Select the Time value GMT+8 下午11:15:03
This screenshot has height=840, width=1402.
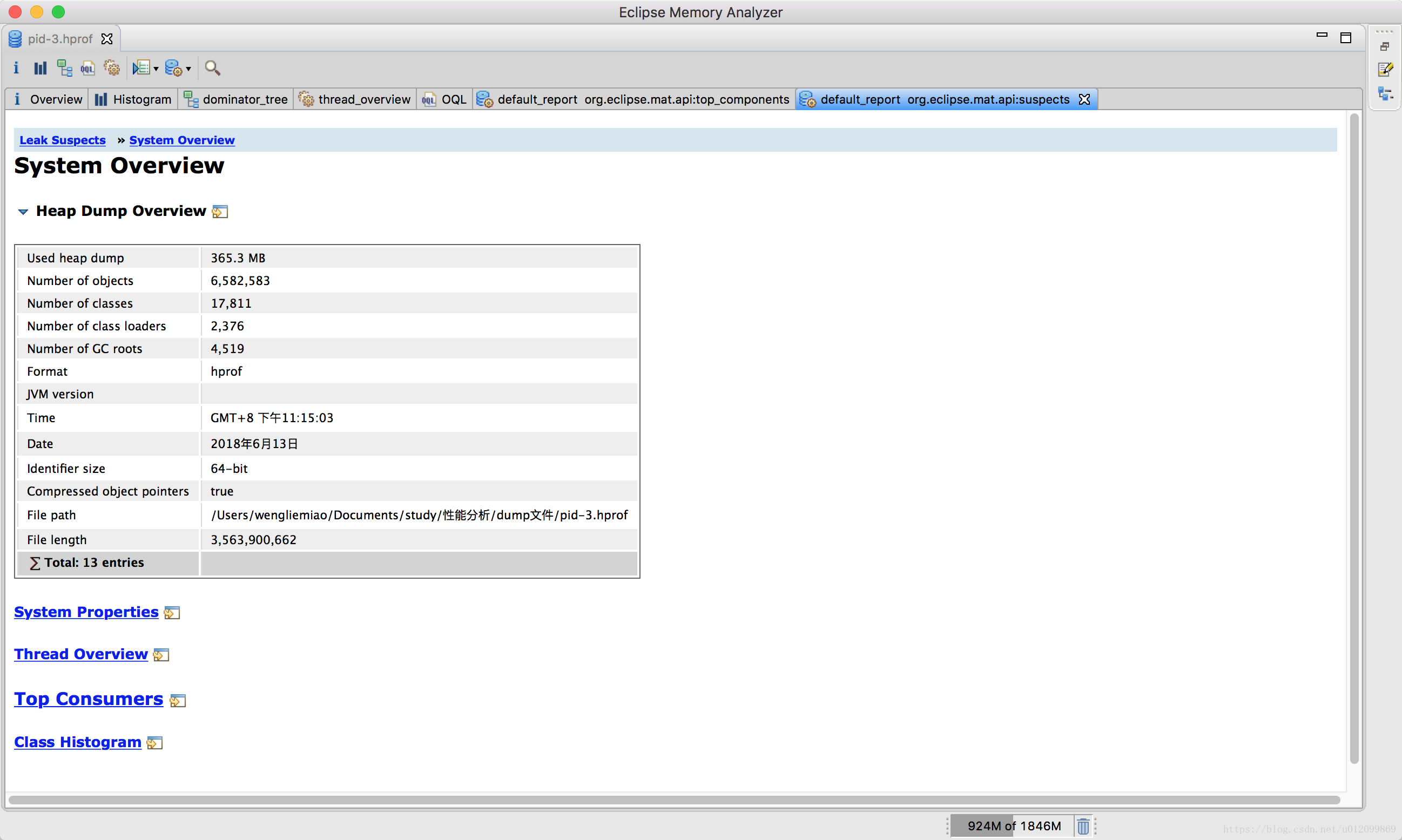click(272, 417)
